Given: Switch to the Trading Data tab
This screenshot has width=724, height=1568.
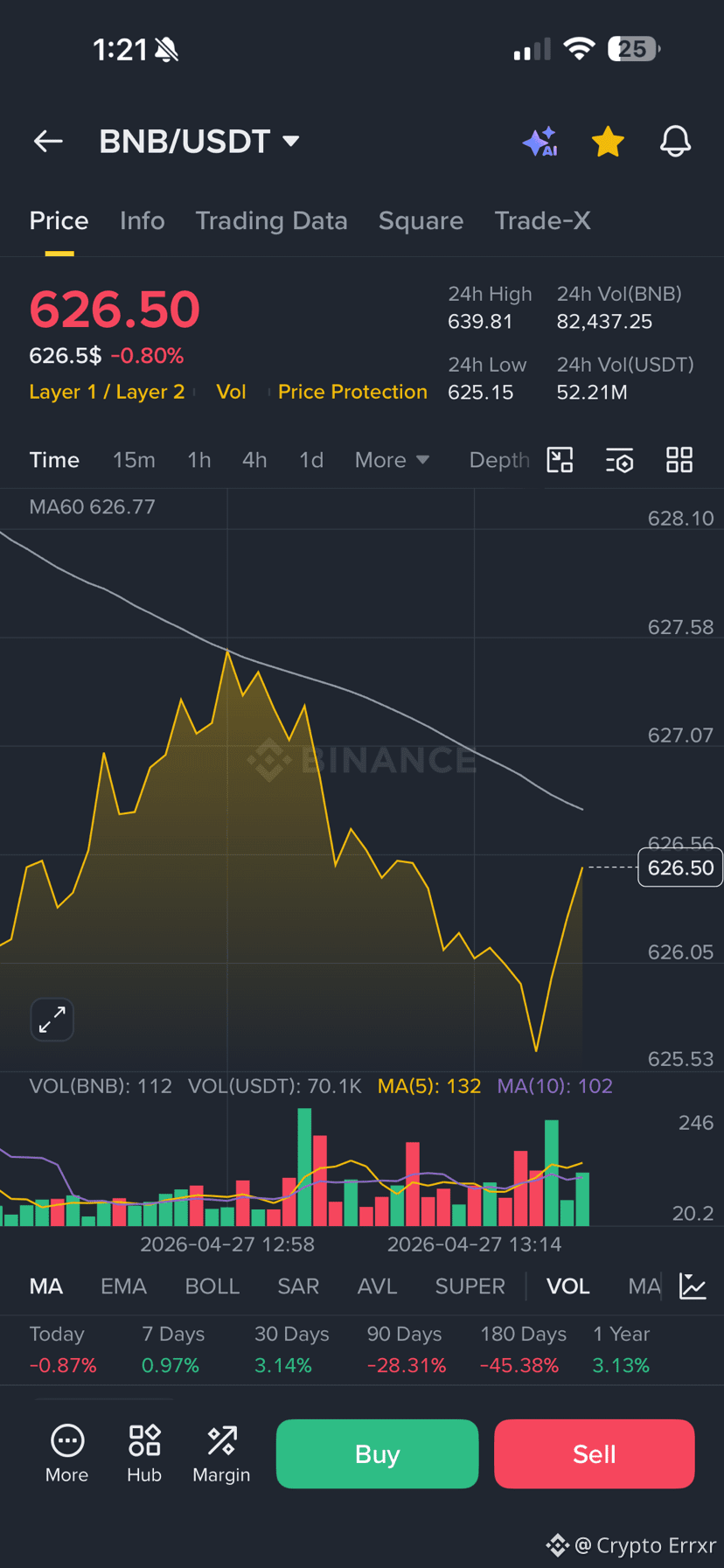Looking at the screenshot, I should pos(271,221).
